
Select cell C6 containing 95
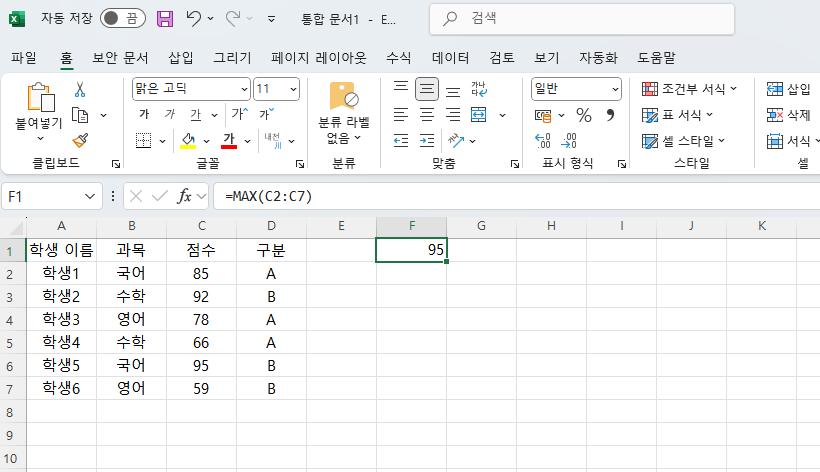pos(201,365)
